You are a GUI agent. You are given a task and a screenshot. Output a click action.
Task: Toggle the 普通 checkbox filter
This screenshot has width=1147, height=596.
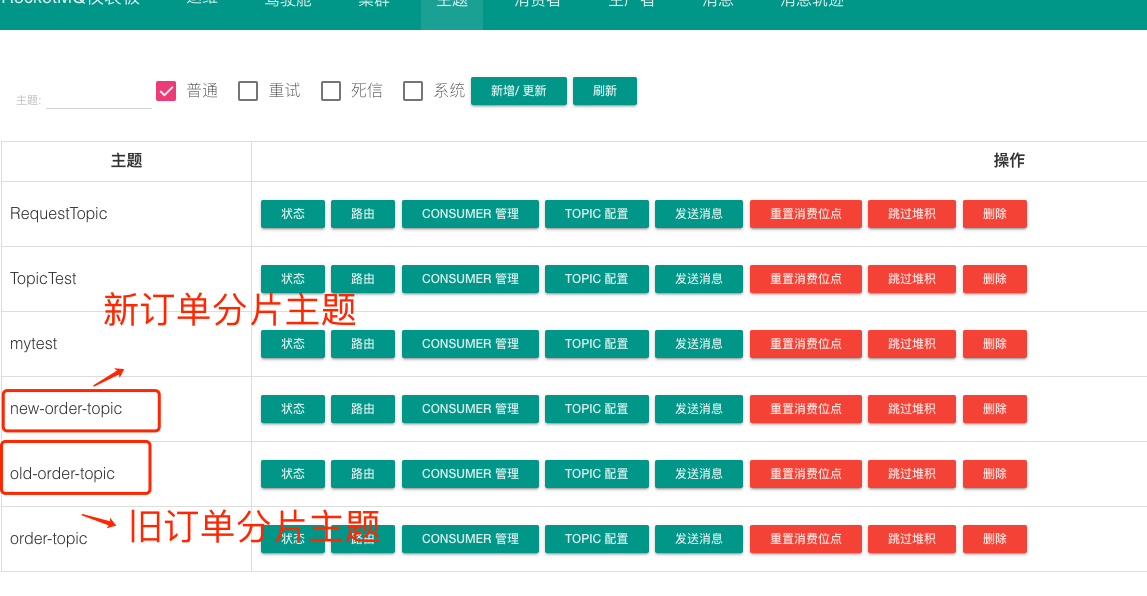pos(166,91)
